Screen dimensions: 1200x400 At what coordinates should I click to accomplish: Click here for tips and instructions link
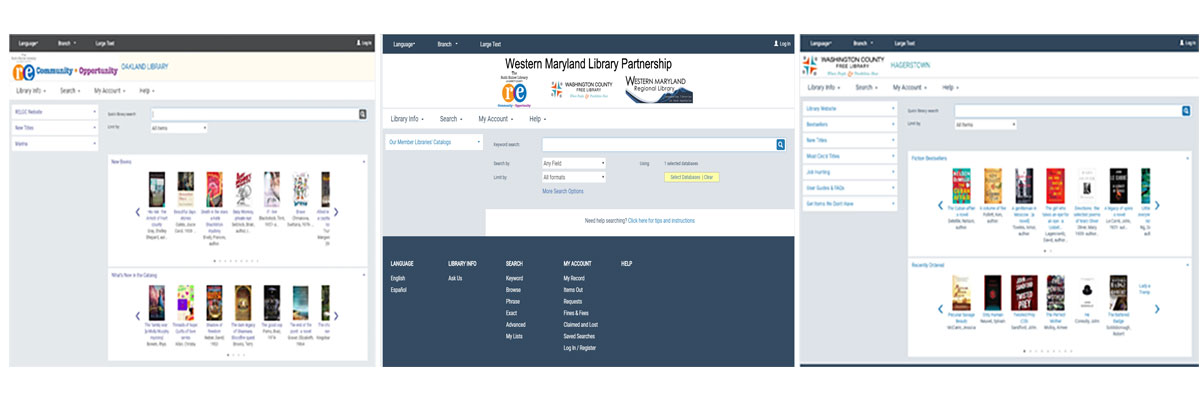661,220
